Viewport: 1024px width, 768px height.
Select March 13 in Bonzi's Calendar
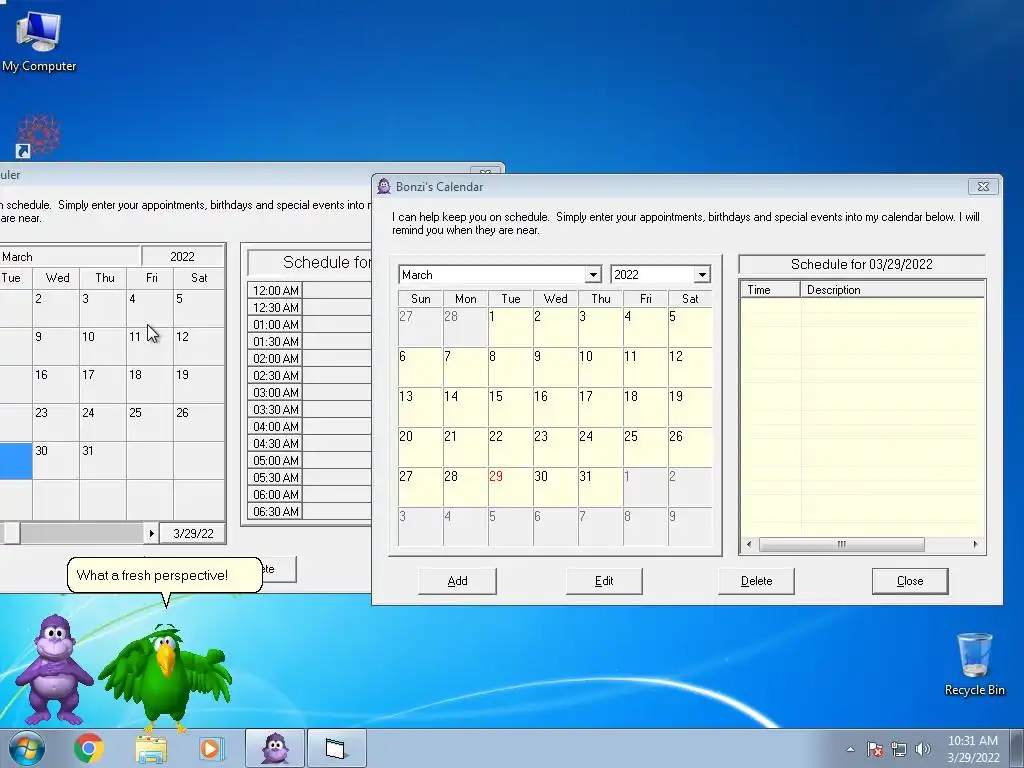pyautogui.click(x=420, y=407)
